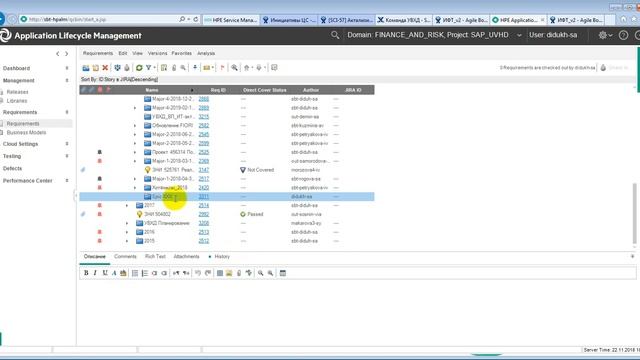Expand the Dashboard sidebar section
The image size is (640, 360).
pyautogui.click(x=67, y=68)
